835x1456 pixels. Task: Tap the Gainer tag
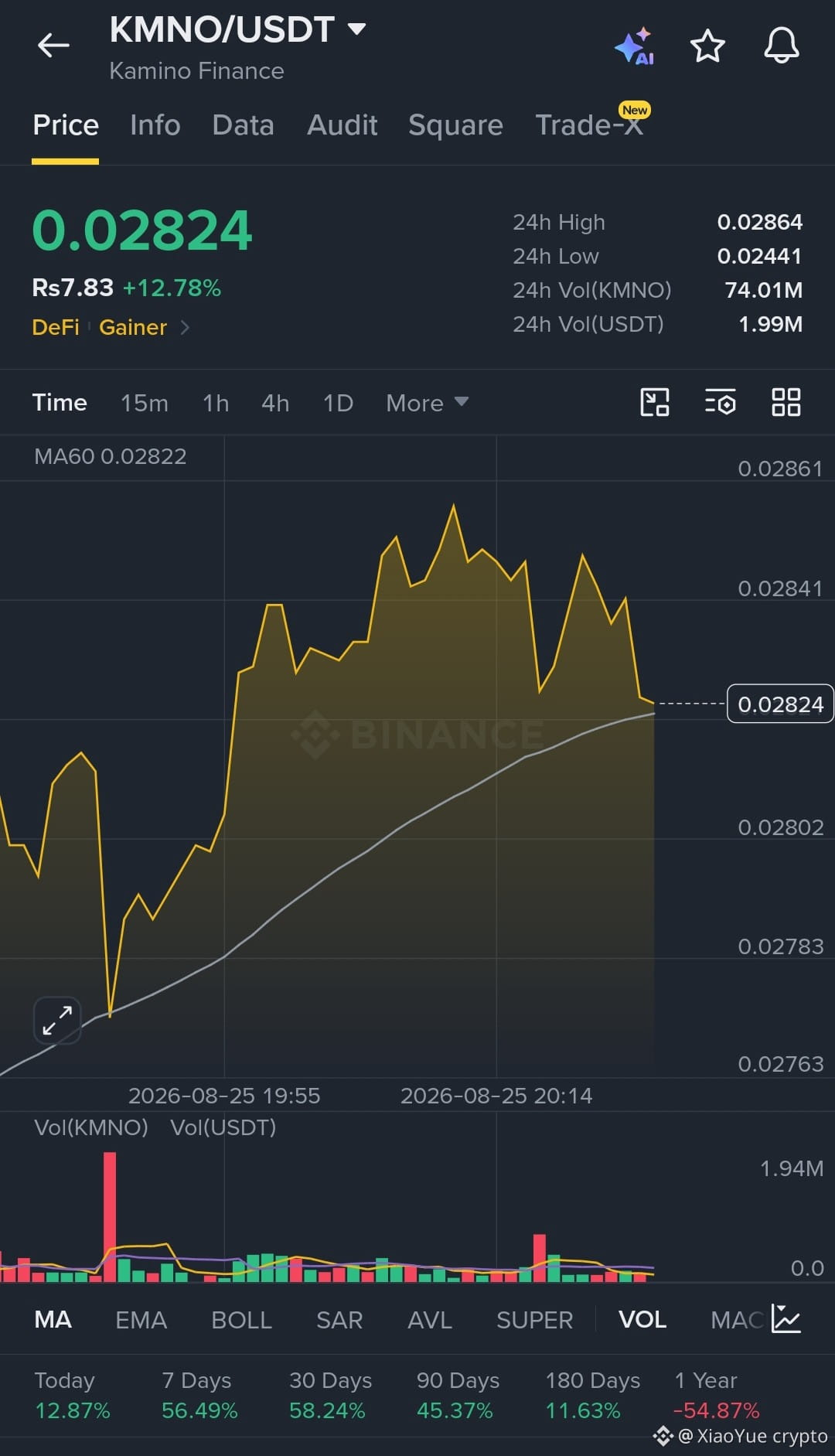point(133,327)
